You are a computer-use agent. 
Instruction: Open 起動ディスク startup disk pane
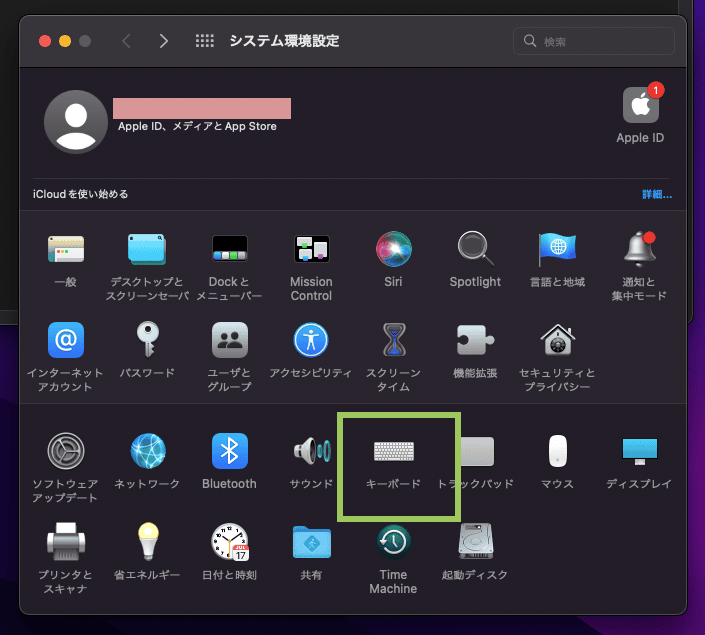476,541
